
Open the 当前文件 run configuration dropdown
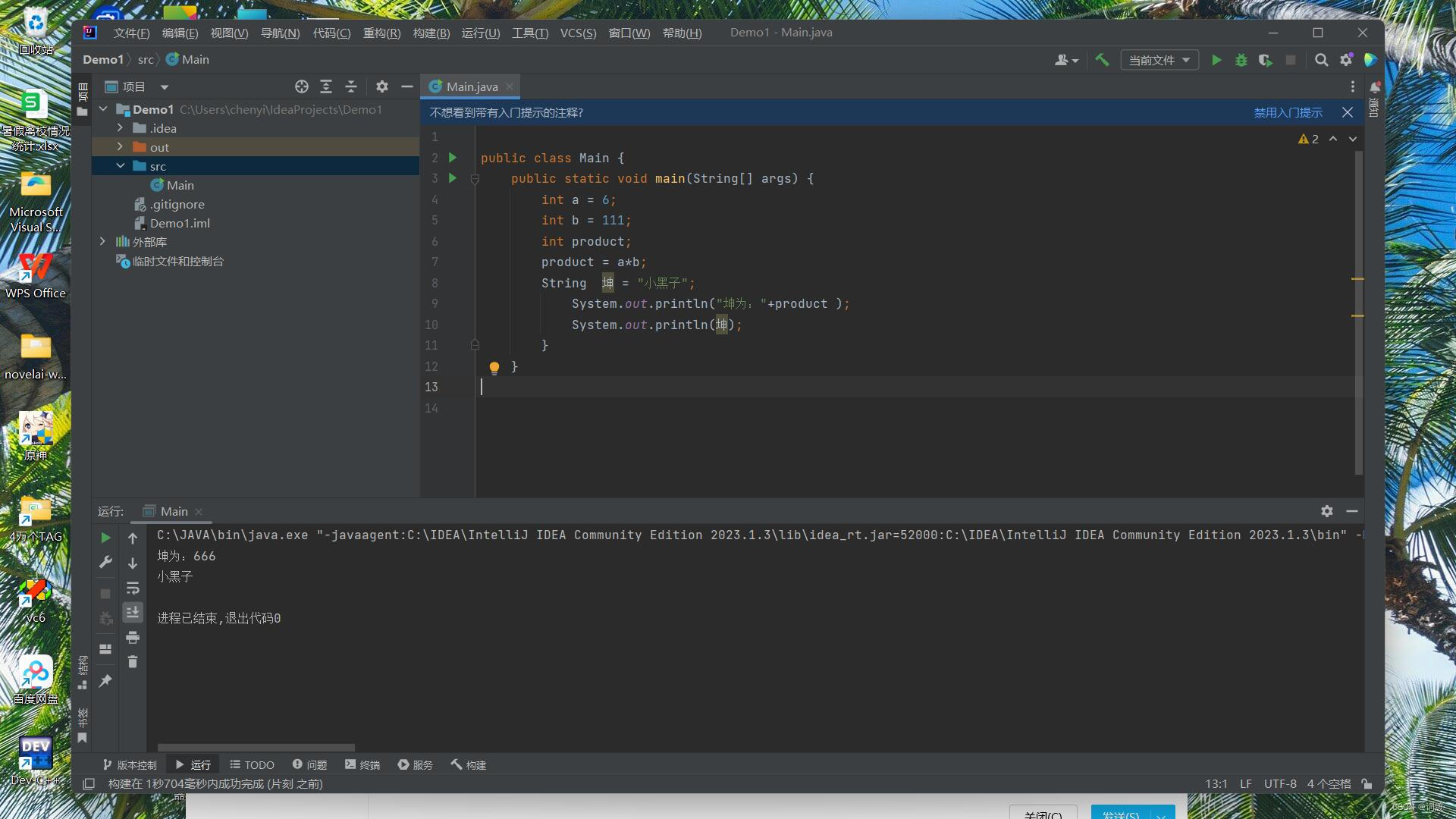(1159, 60)
